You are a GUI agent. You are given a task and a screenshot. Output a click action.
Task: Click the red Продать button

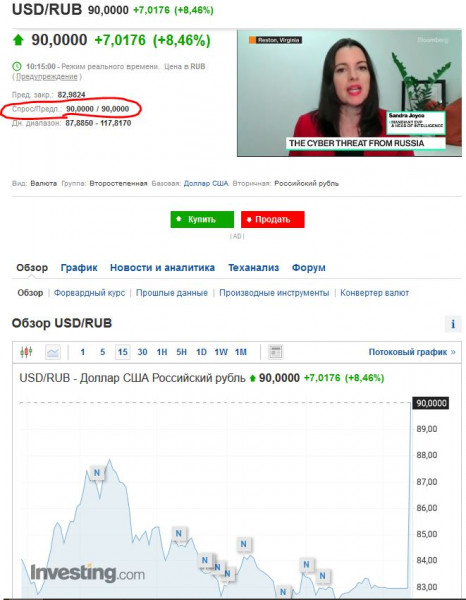pos(272,219)
